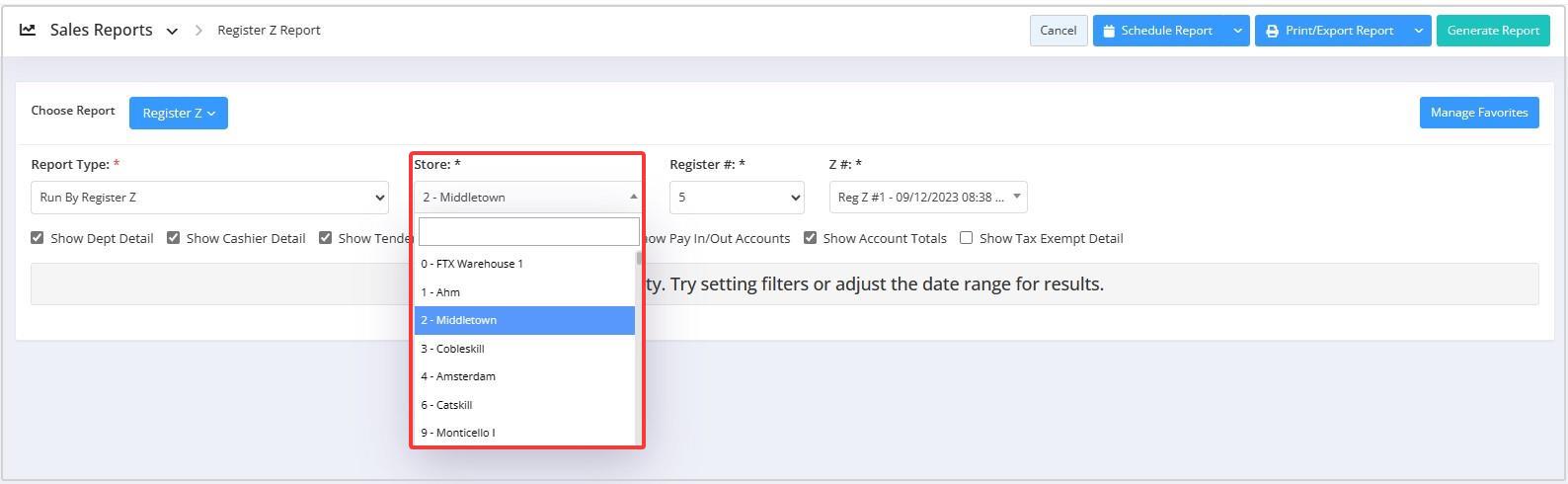Viewport: 1568px width, 484px height.
Task: Click the printer icon in Print/Export Report
Action: [x=1272, y=31]
